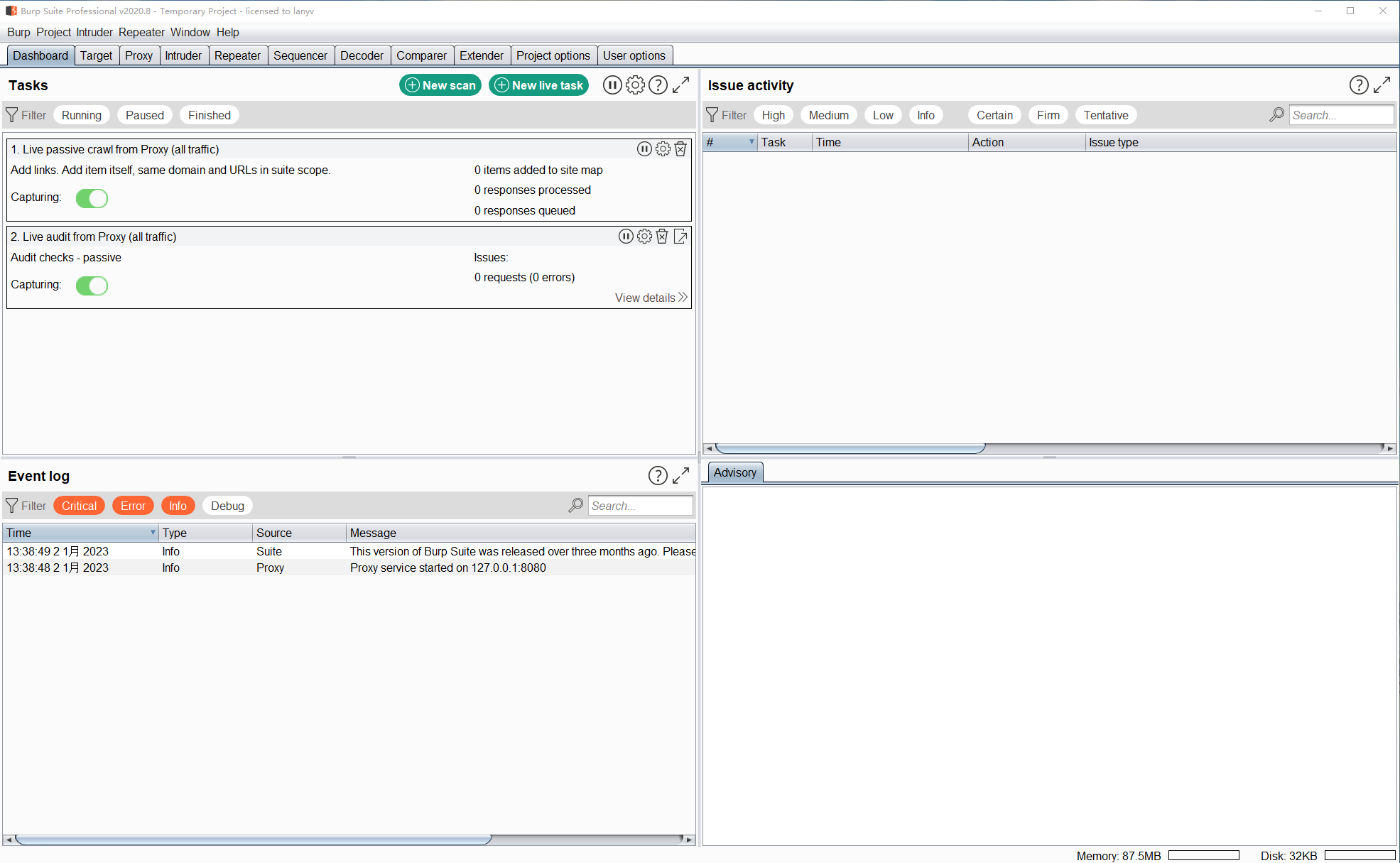Open settings for Live audit task
This screenshot has height=863, width=1400.
(644, 237)
